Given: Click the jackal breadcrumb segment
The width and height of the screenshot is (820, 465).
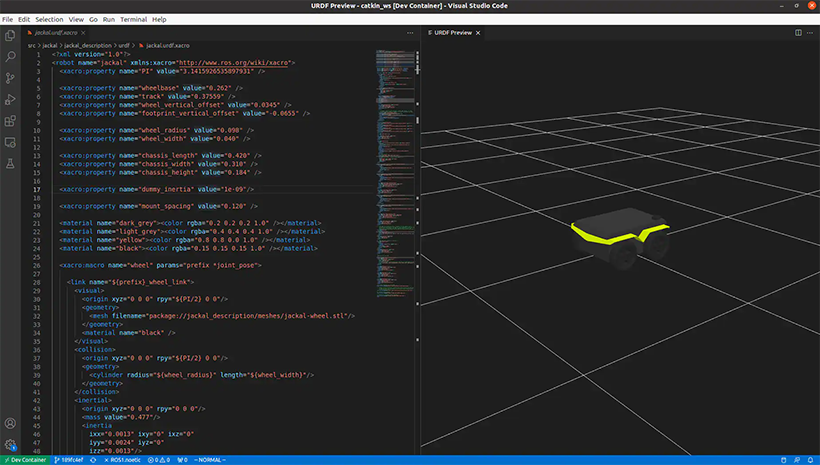Looking at the screenshot, I should 50,46.
